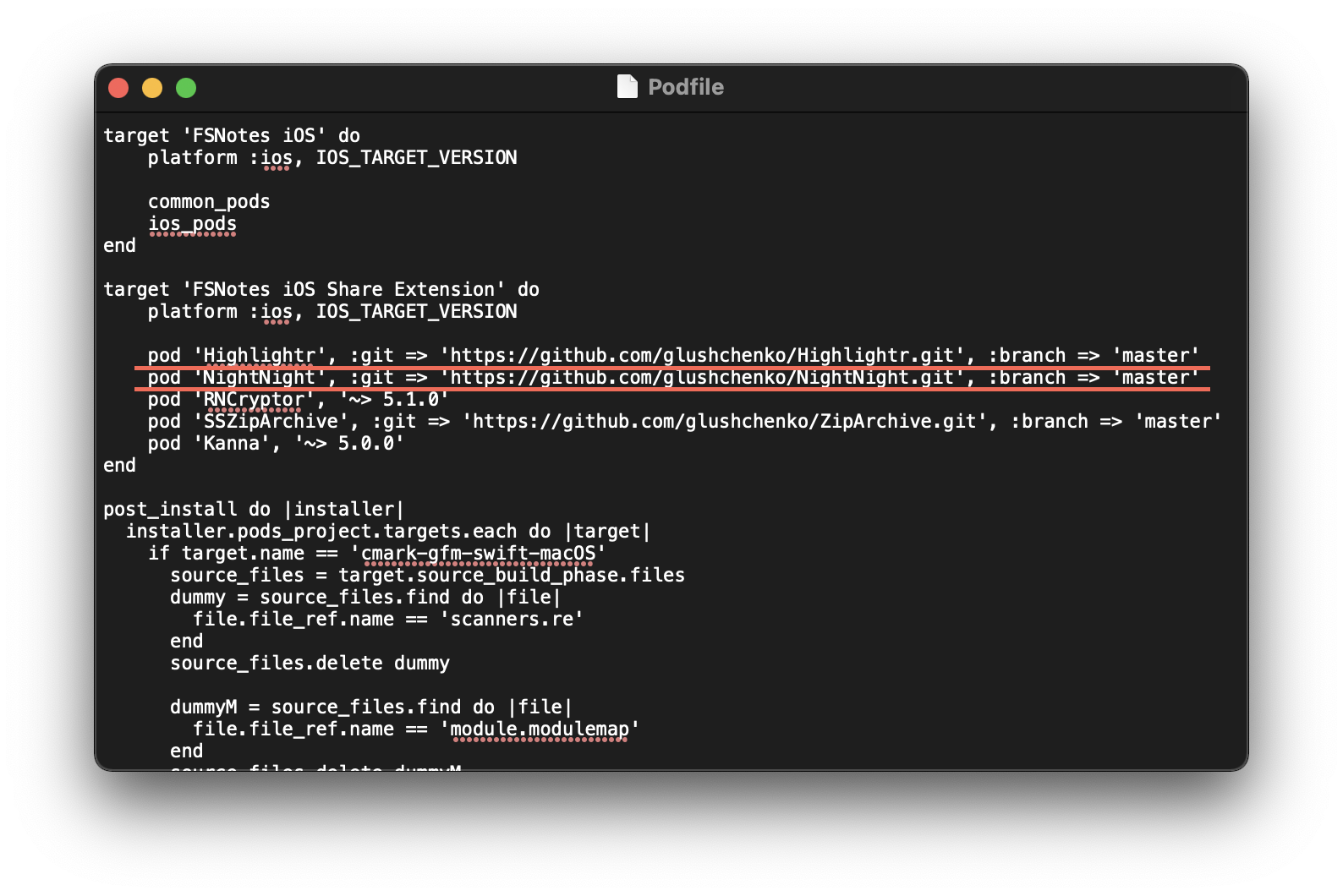Click the installer.pods_project.targets.each line
1343x896 pixels.
click(388, 531)
